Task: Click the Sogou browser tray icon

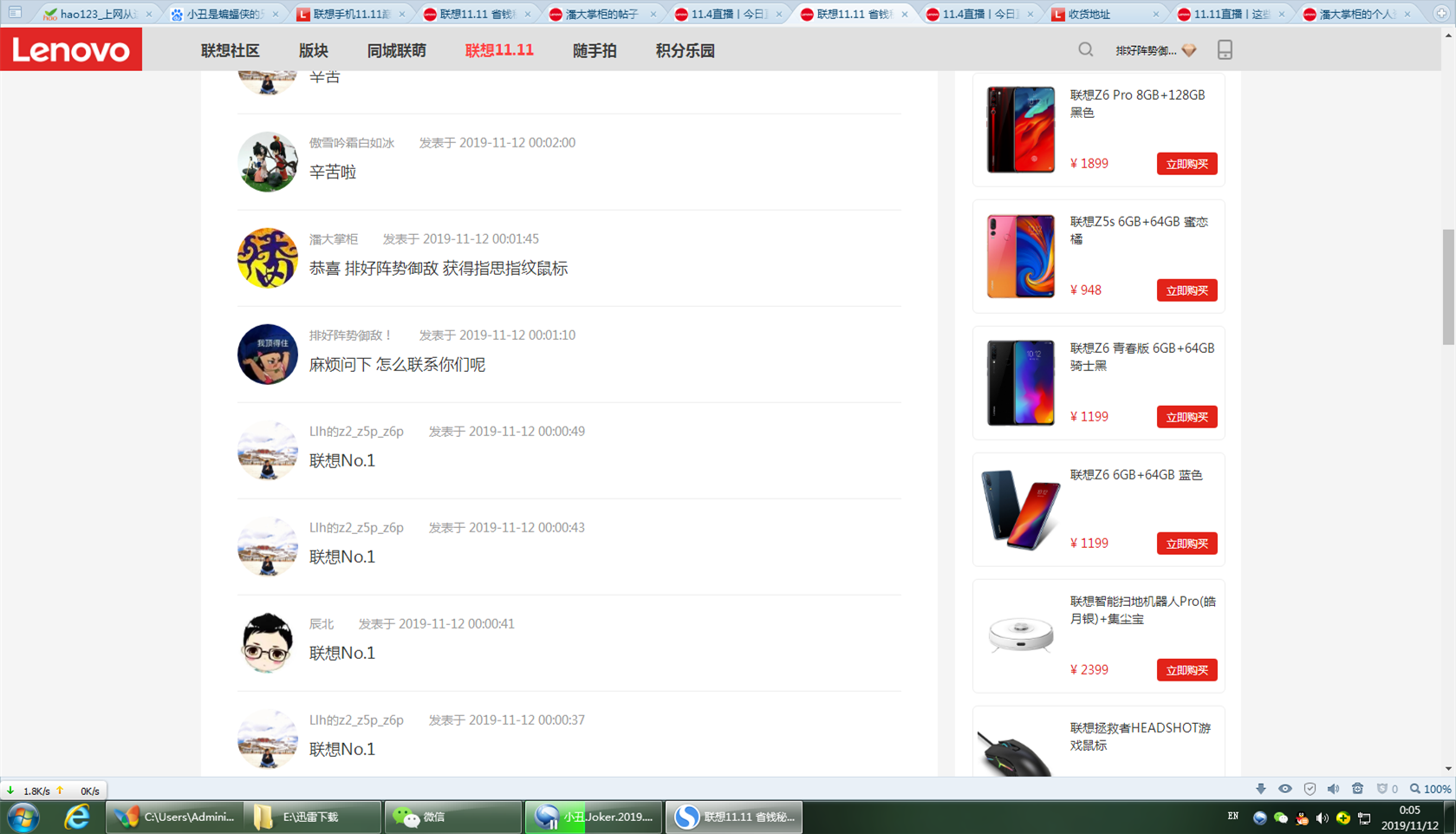Action: 1259,818
